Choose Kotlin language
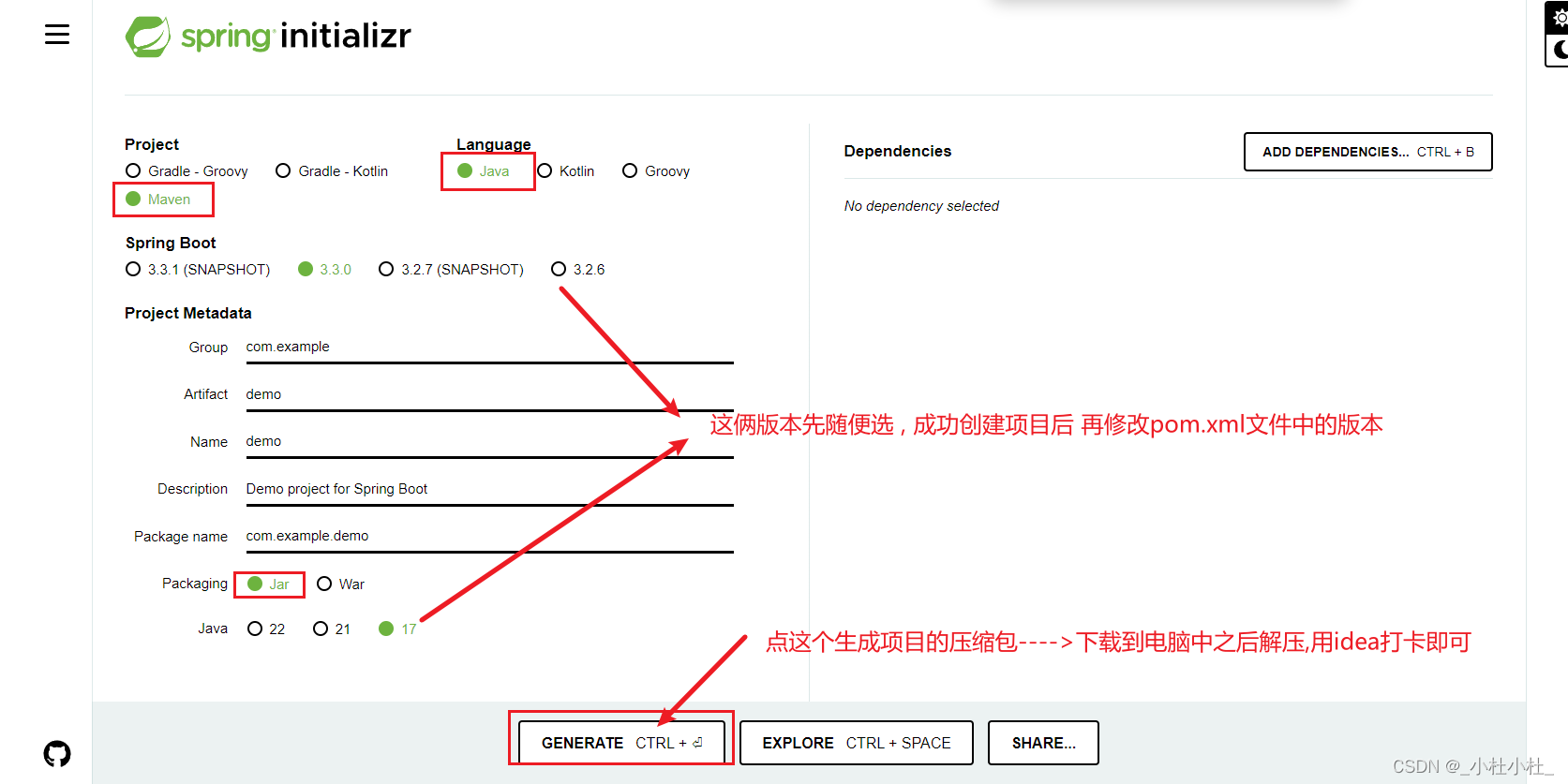 click(566, 170)
